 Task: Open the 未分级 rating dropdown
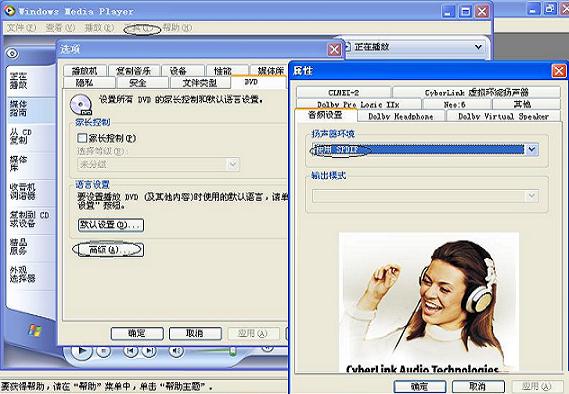(159, 164)
